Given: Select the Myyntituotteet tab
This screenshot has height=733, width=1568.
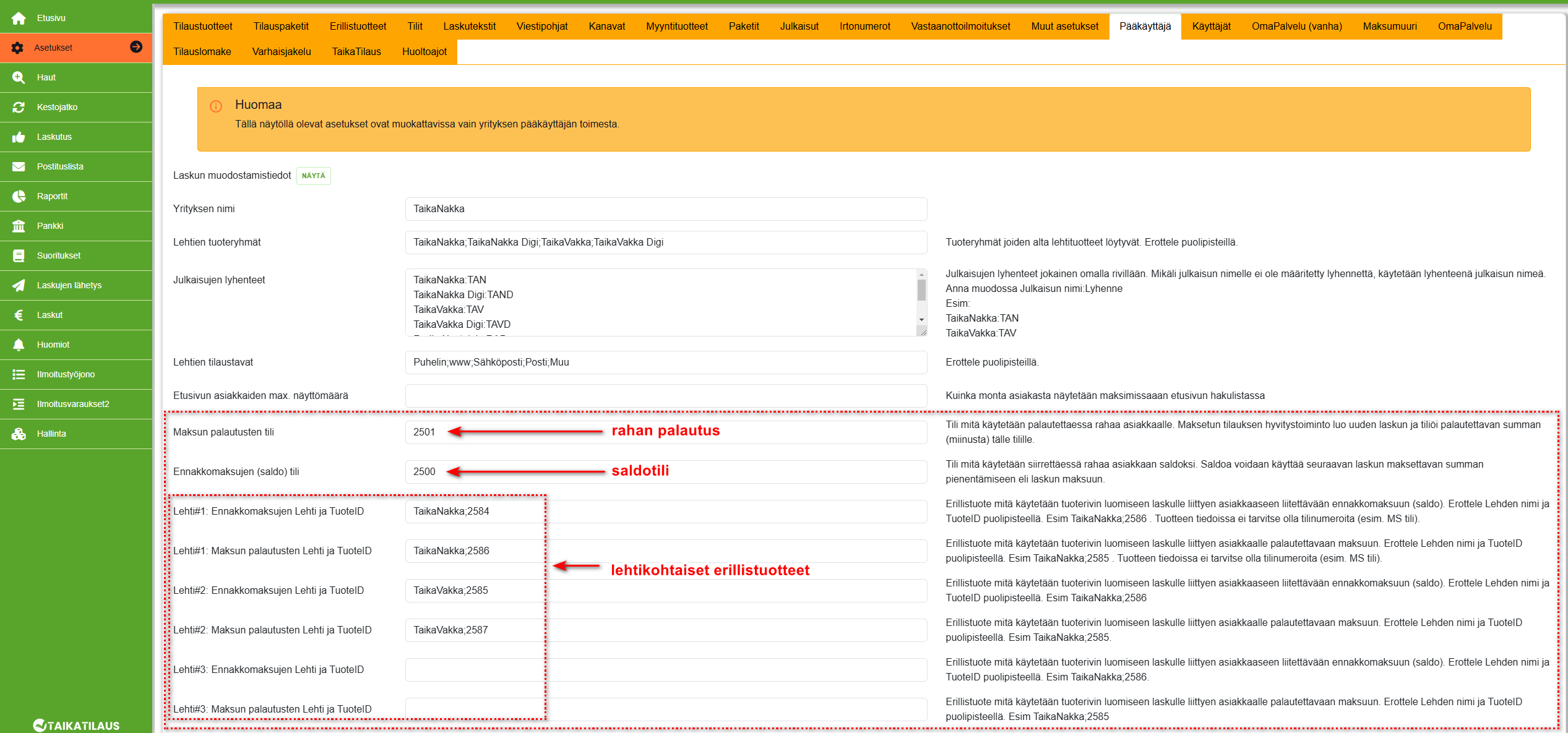Looking at the screenshot, I should [677, 26].
